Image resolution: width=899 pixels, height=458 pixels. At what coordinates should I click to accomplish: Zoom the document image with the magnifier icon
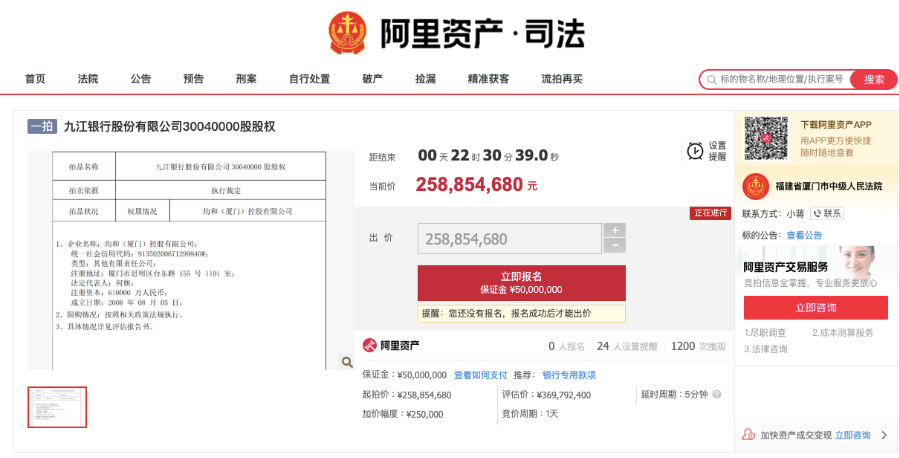[x=346, y=362]
